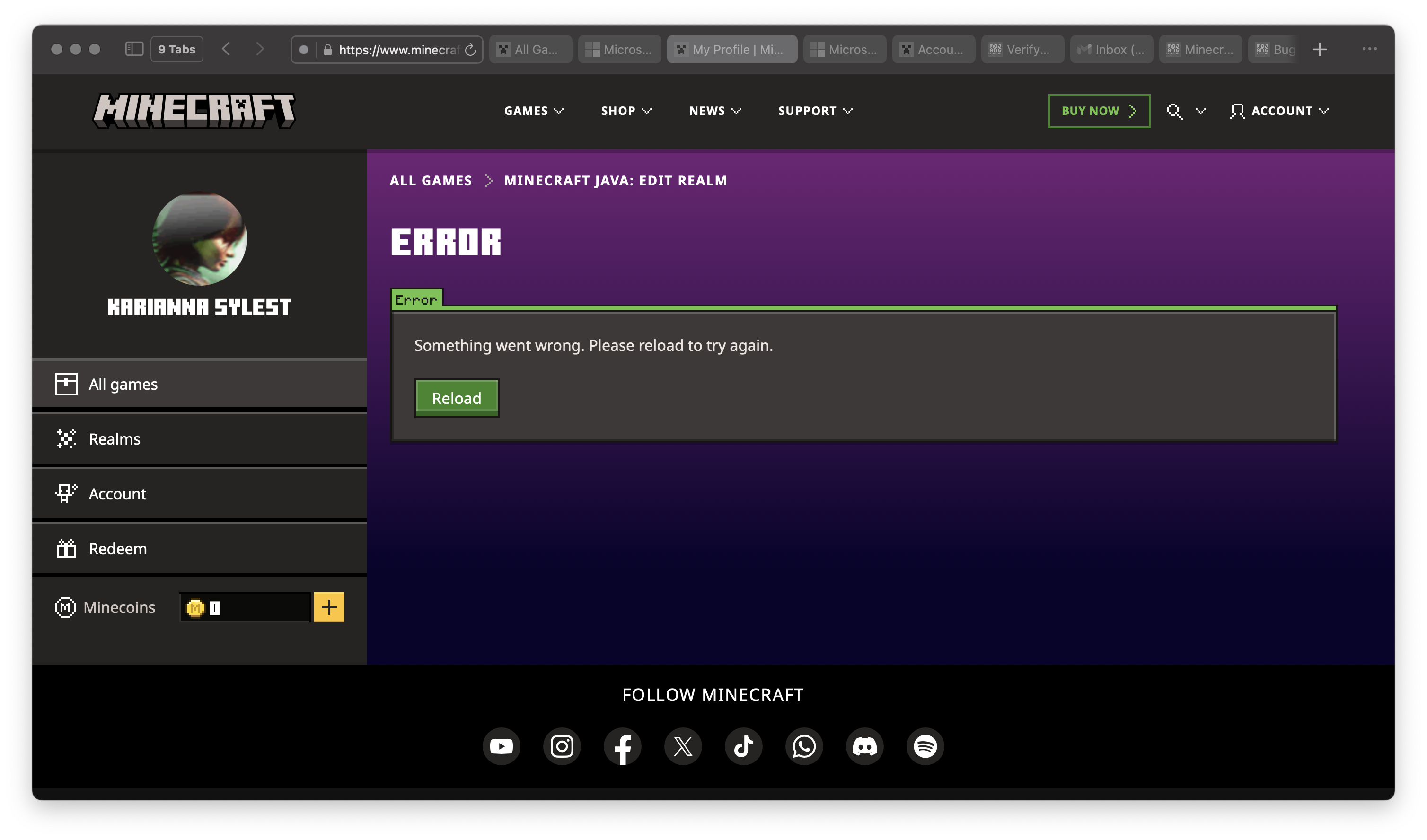The width and height of the screenshot is (1427, 840).
Task: Open Minecraft's YouTube channel icon
Action: [501, 746]
